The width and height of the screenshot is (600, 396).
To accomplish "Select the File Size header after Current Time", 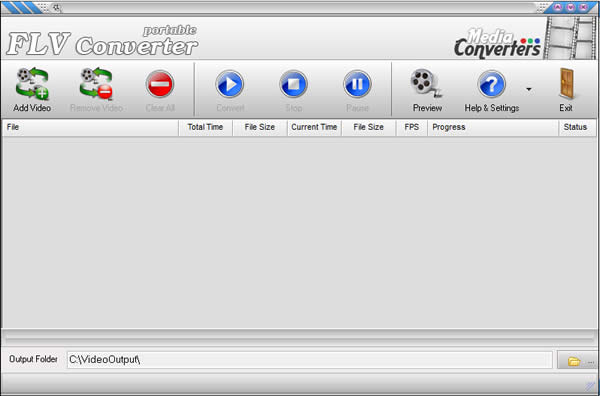I will pos(368,127).
